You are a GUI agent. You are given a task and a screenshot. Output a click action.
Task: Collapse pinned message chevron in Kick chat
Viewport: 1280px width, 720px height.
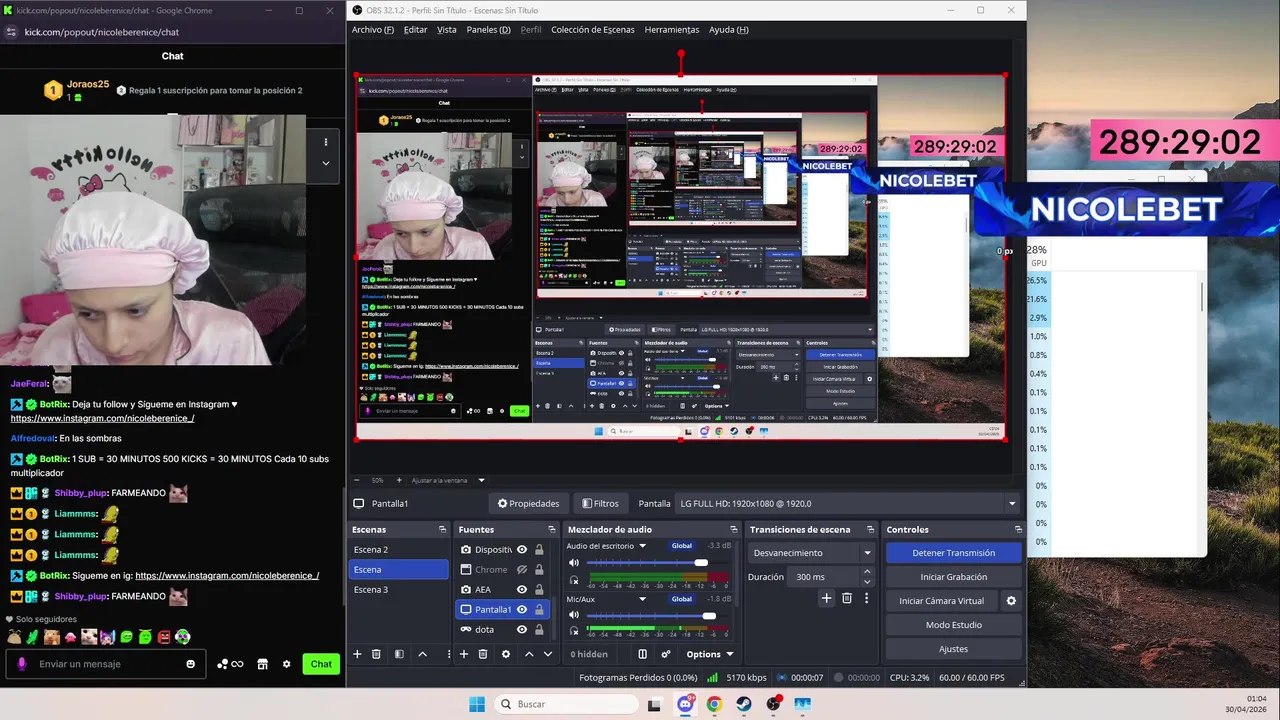click(x=325, y=163)
